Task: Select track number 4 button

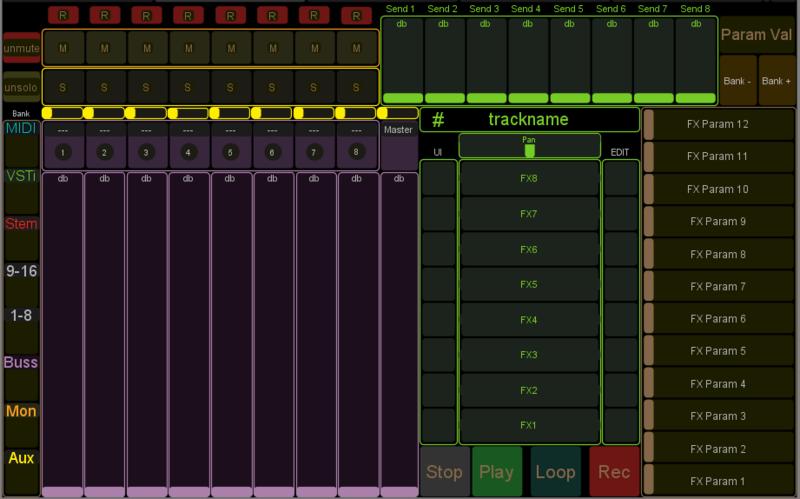Action: click(x=188, y=152)
